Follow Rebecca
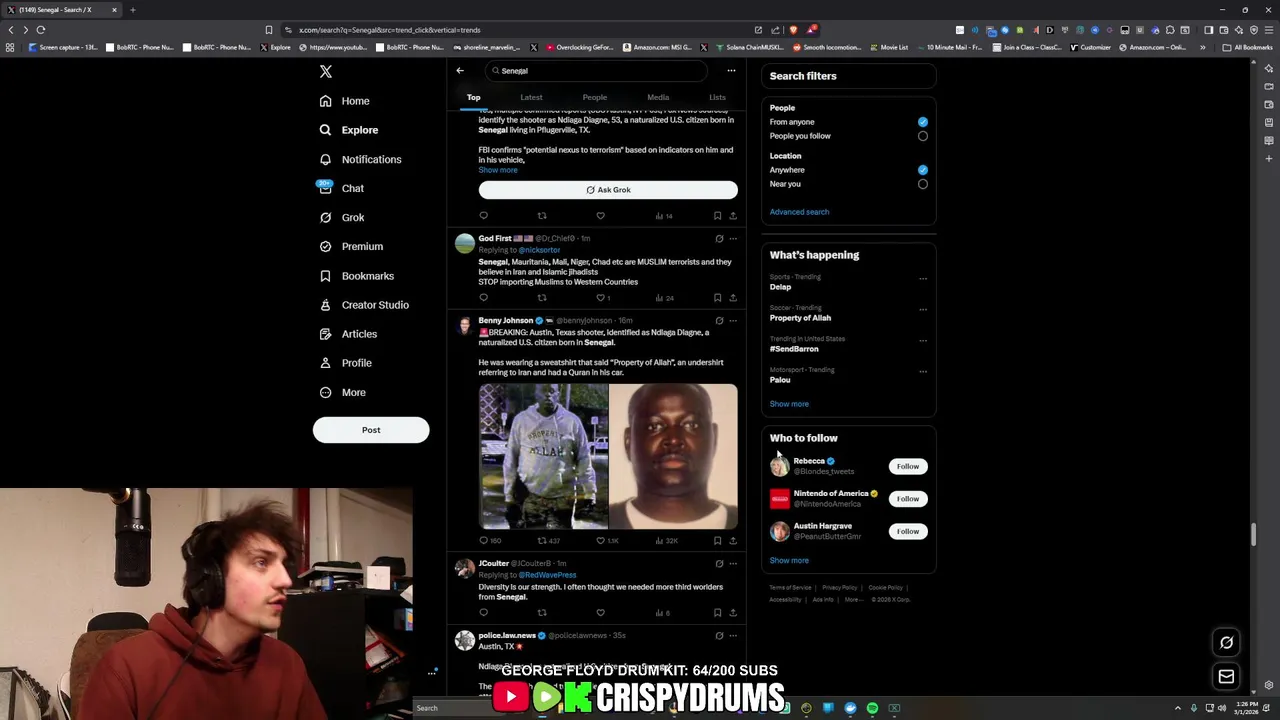 point(908,466)
